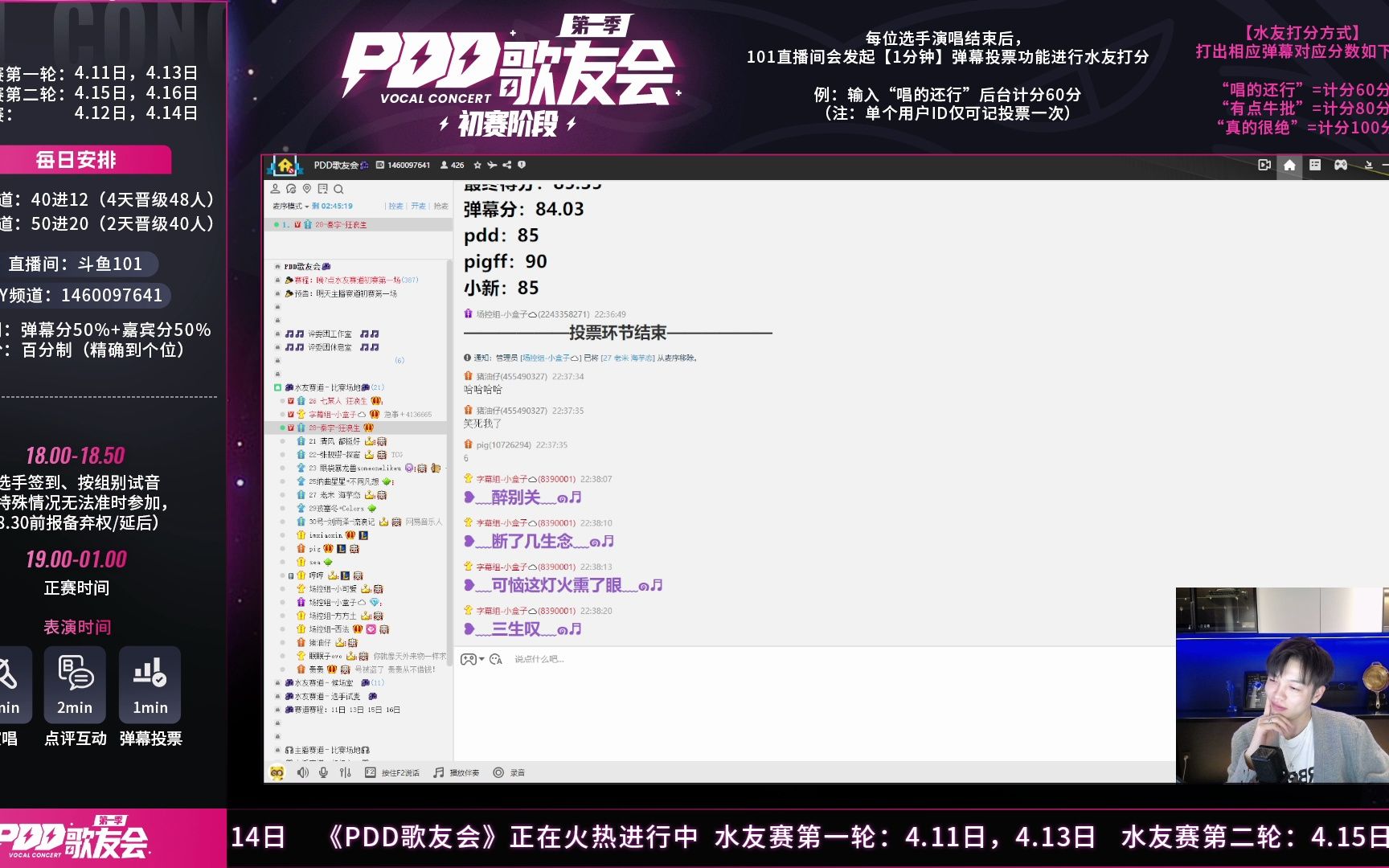Select user 字幕组-小盒子 in channel list

click(338, 414)
